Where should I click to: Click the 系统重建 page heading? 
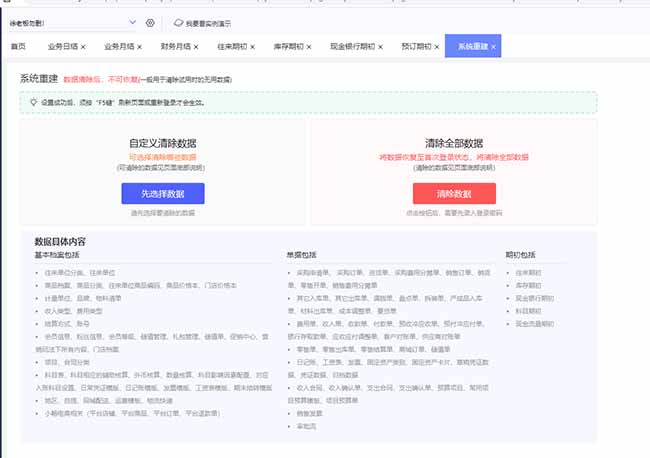(x=39, y=78)
